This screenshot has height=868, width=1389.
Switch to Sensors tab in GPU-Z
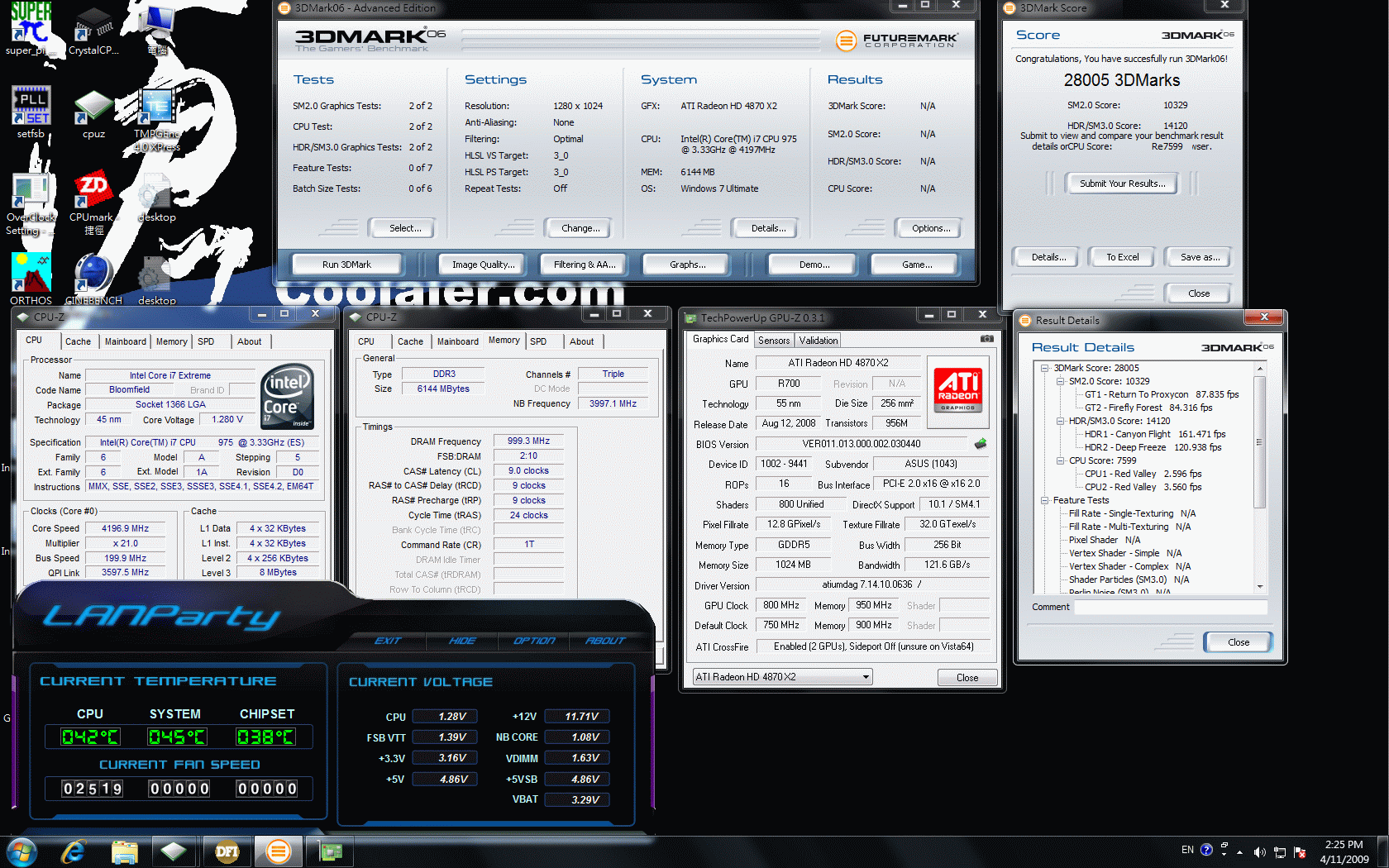click(774, 341)
